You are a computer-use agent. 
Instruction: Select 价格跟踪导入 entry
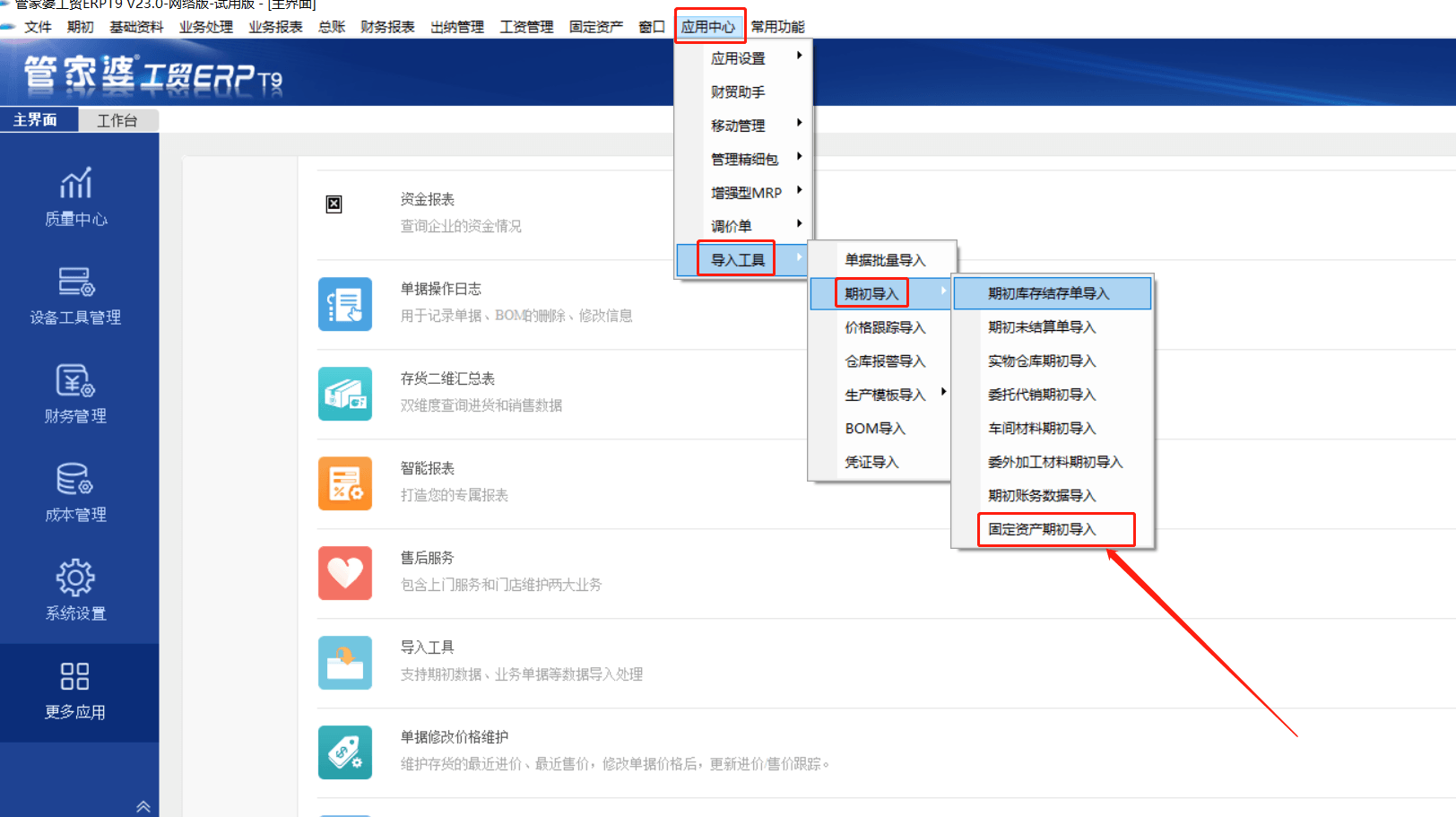tap(882, 327)
